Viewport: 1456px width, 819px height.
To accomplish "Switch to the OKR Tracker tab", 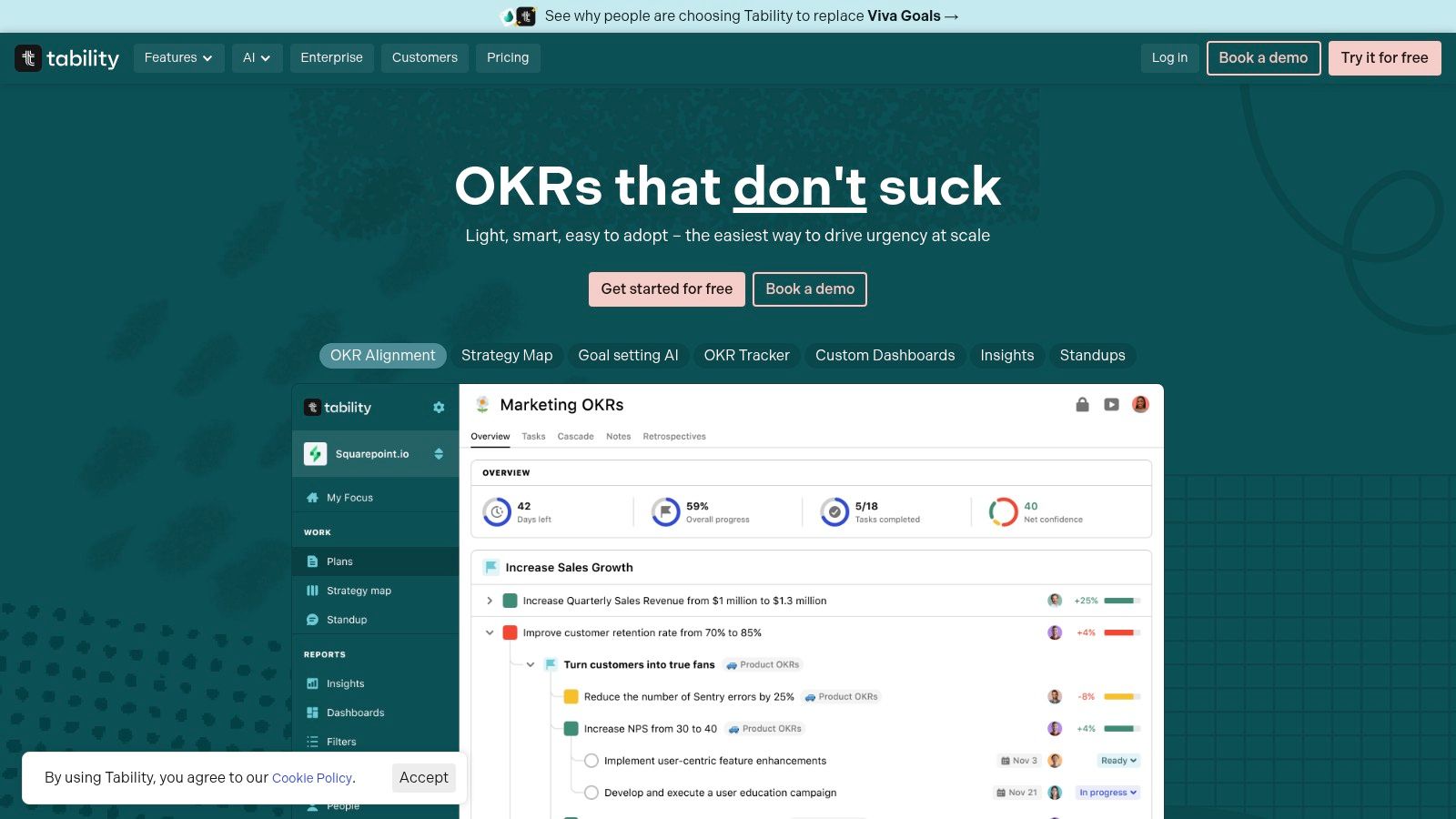I will coord(746,356).
